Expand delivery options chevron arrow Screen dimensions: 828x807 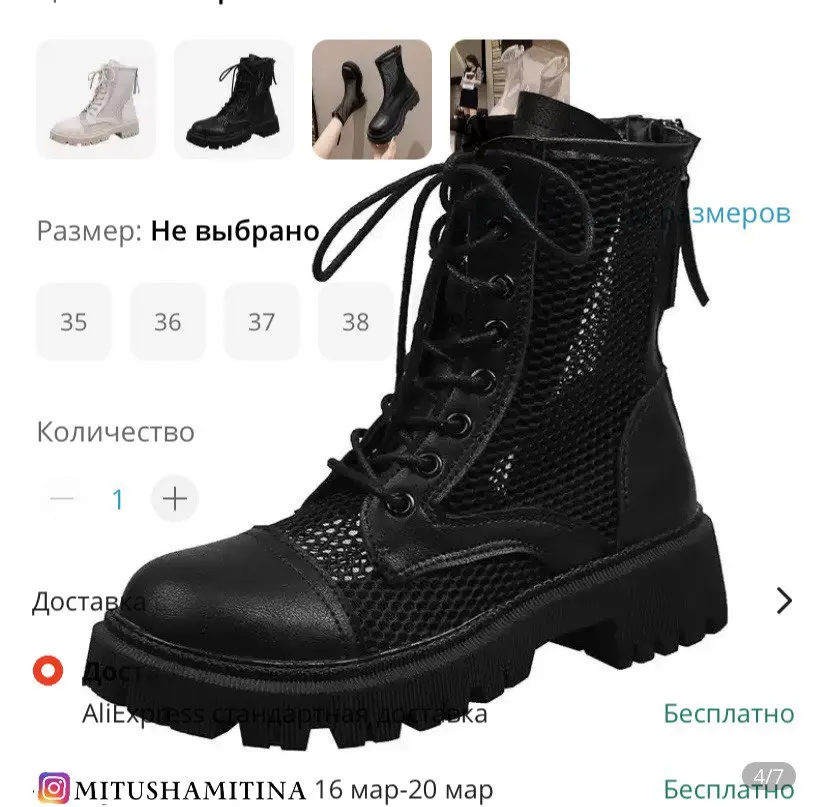784,600
